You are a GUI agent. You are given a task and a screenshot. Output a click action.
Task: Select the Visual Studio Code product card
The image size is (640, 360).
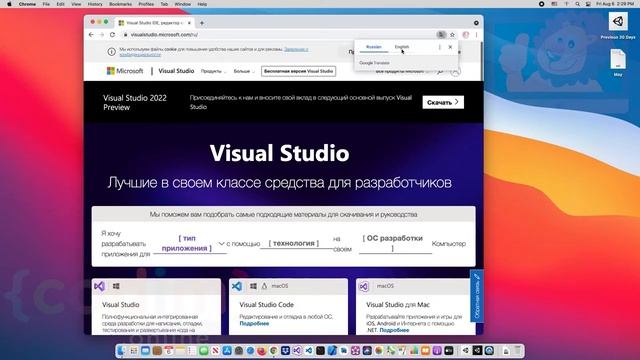point(288,307)
